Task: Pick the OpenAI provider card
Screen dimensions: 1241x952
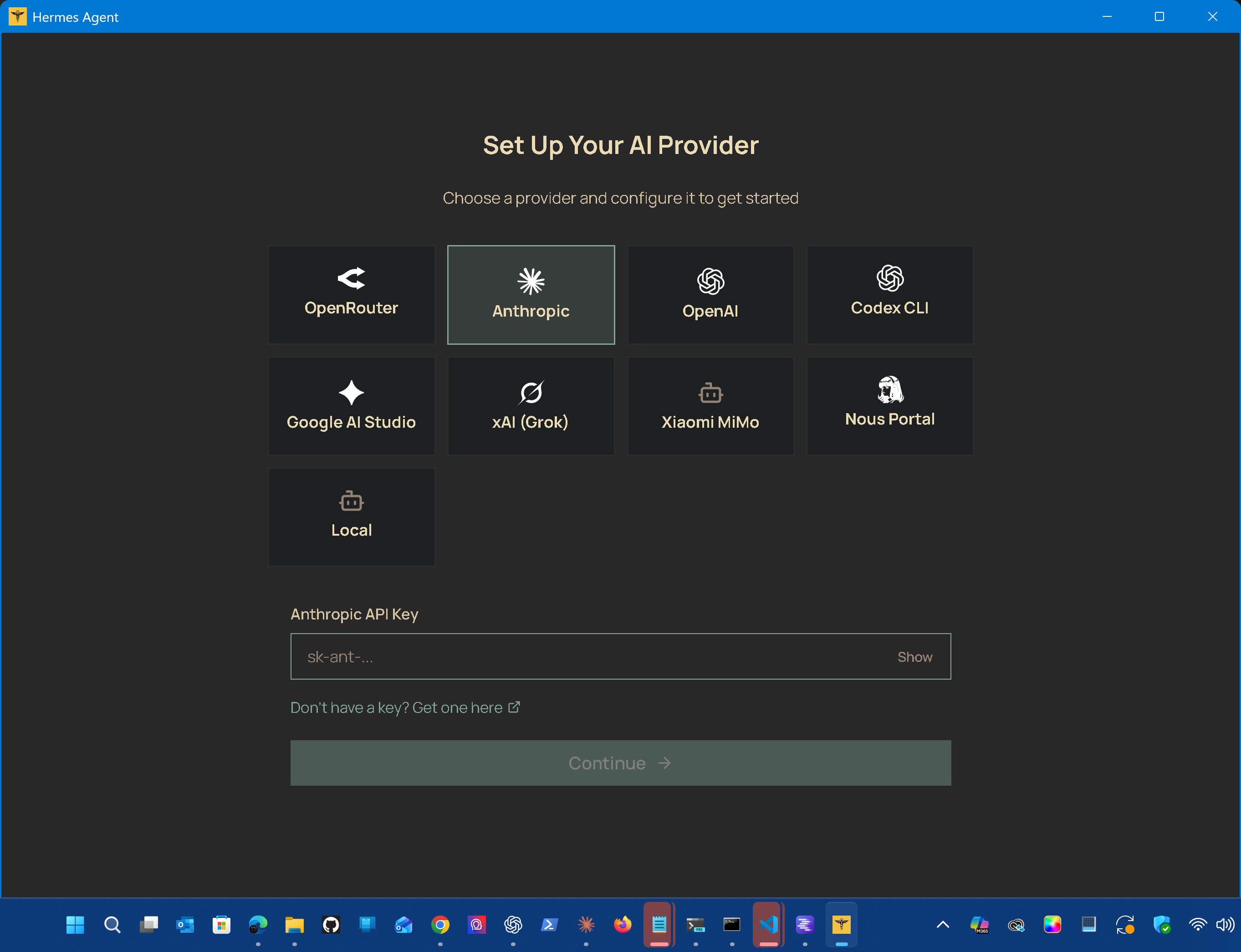Action: click(710, 295)
